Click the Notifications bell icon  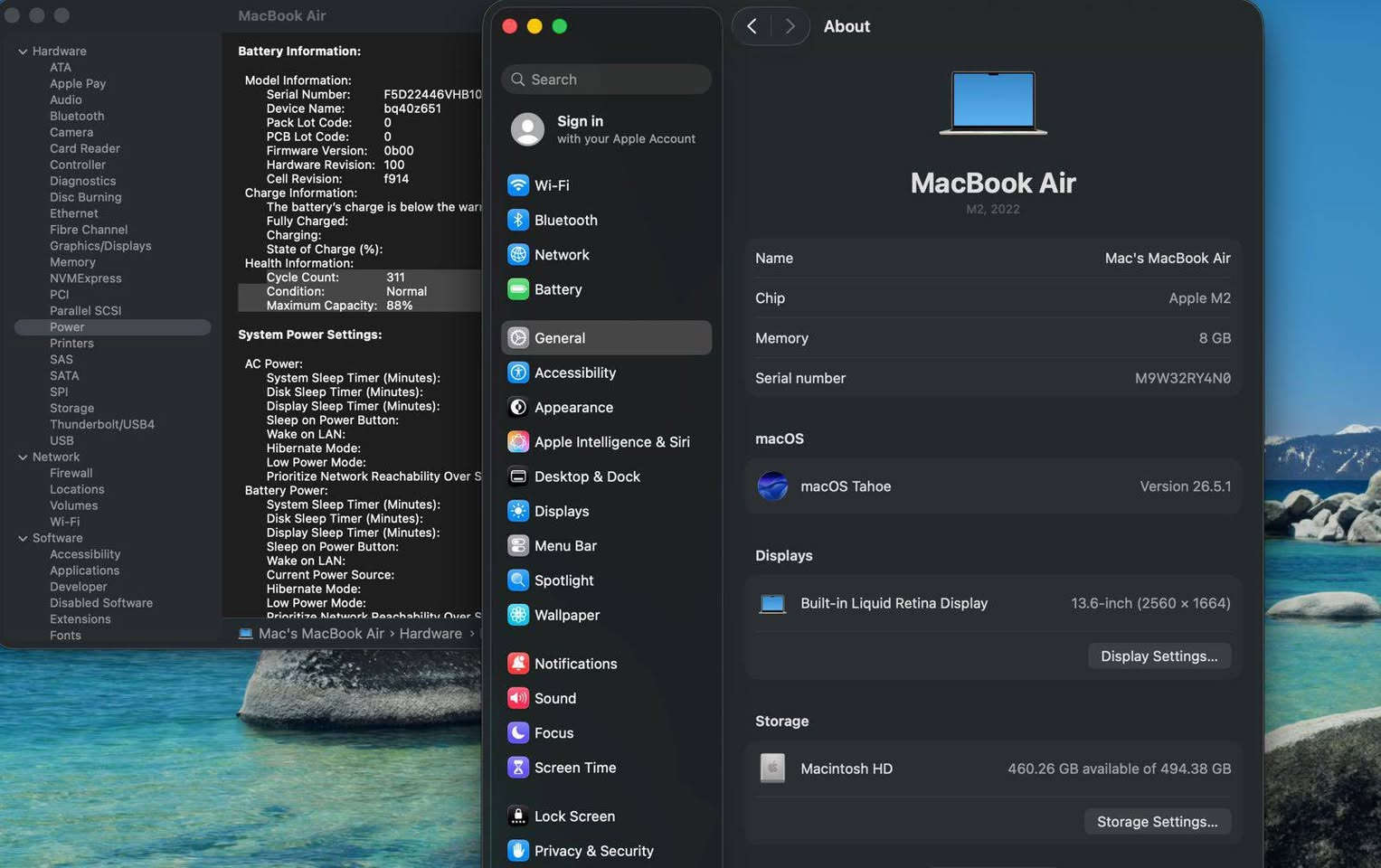(518, 664)
